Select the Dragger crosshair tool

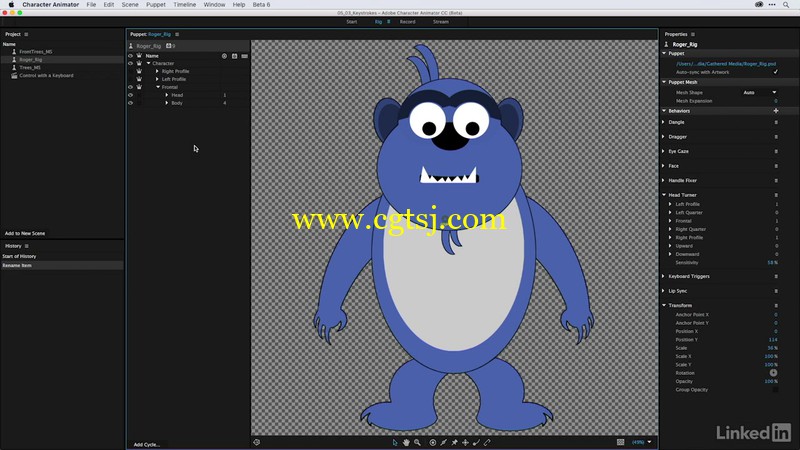pyautogui.click(x=465, y=442)
